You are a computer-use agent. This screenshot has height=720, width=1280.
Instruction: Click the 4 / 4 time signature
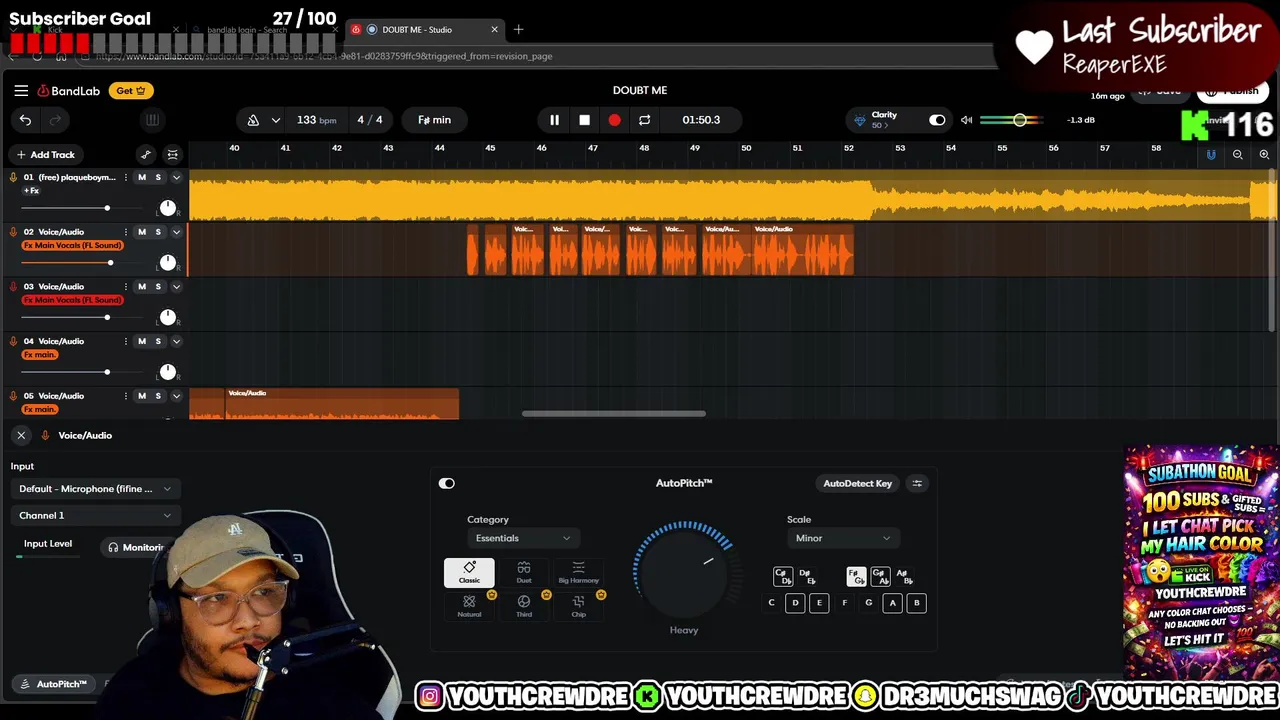(x=370, y=120)
